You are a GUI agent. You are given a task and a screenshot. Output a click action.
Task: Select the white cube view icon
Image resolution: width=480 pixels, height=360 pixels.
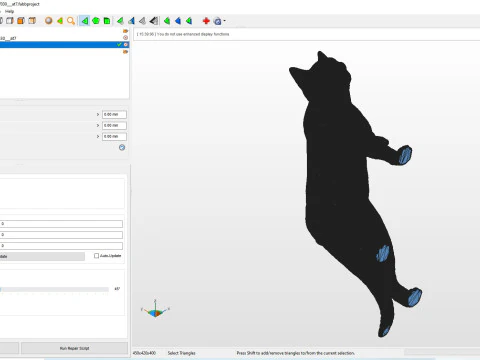(10, 21)
